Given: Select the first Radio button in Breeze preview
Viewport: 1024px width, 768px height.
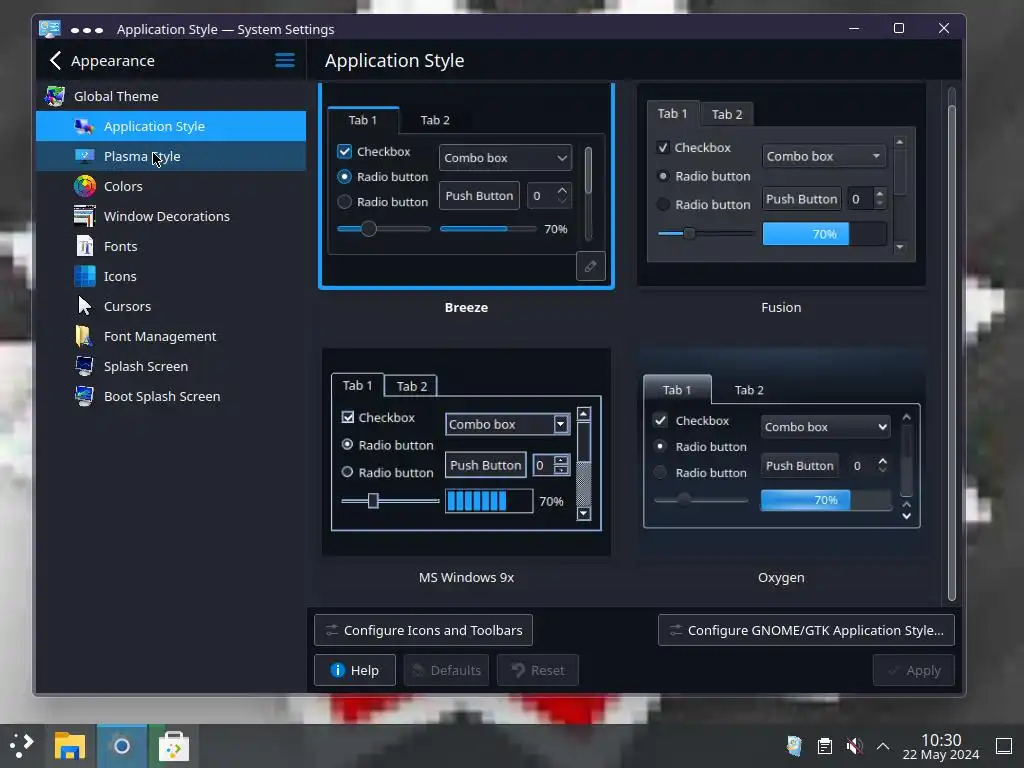Looking at the screenshot, I should click(x=344, y=177).
